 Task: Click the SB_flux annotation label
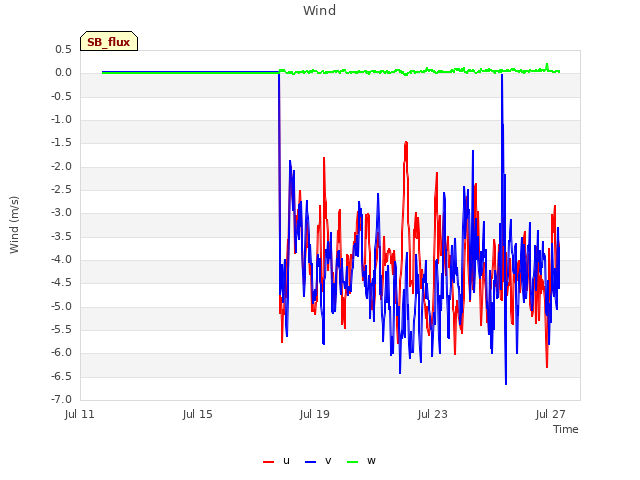pos(109,41)
